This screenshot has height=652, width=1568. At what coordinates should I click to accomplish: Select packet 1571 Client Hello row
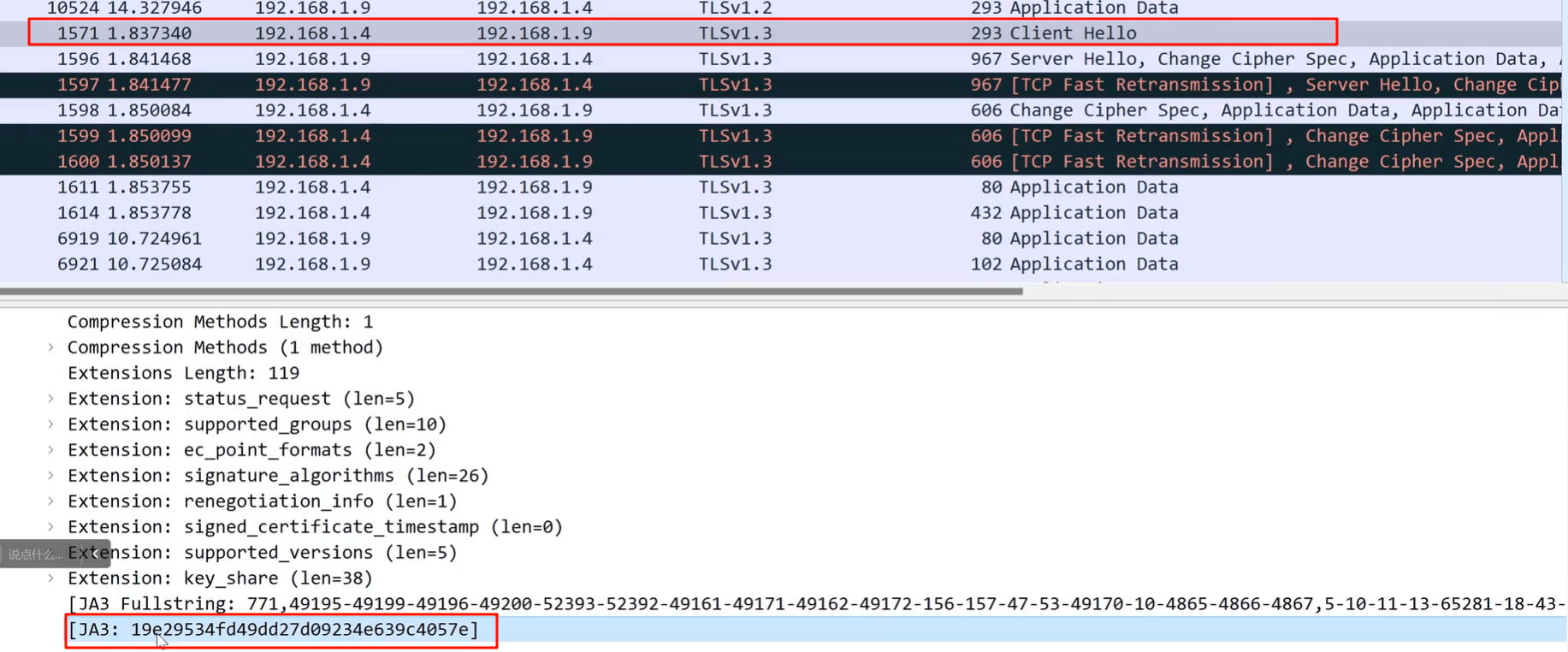click(x=781, y=33)
